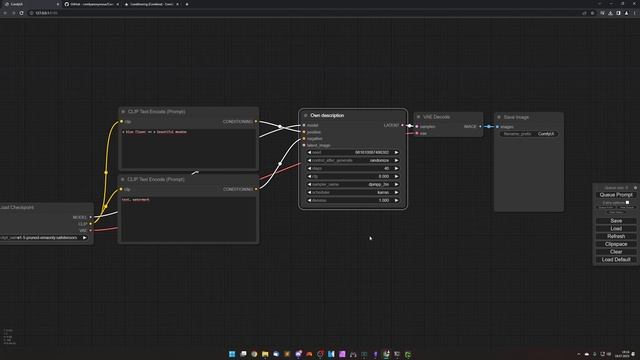The image size is (640, 360).
Task: Click the steps value field showing 40
Action: 353,168
